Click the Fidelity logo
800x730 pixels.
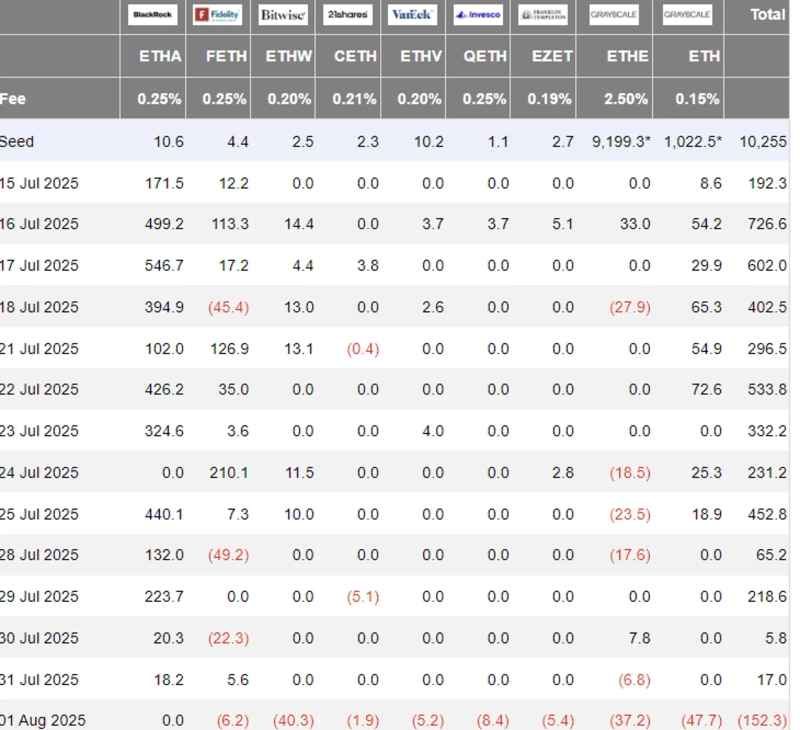coord(218,15)
